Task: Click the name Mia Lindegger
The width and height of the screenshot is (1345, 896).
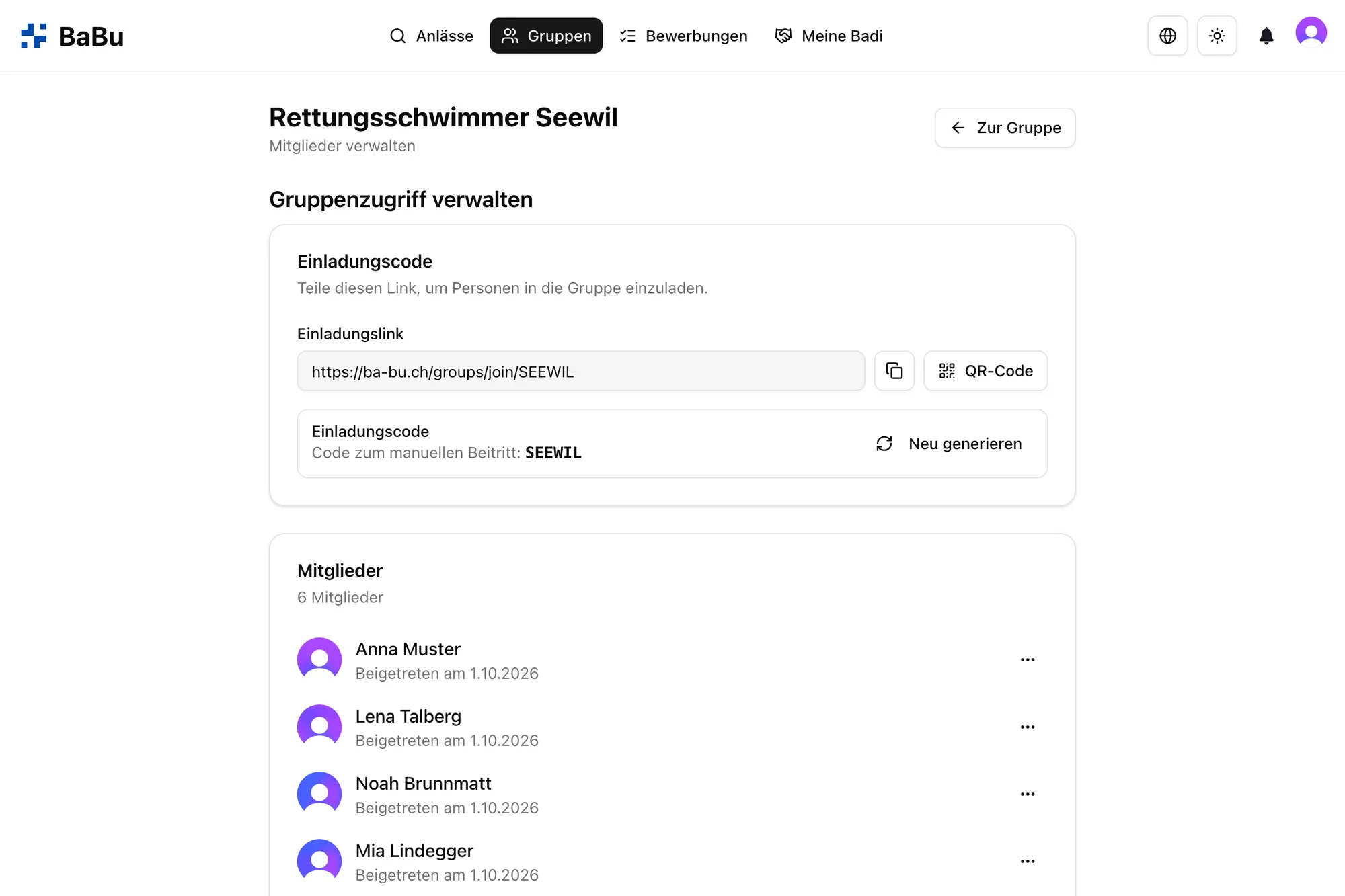Action: click(x=414, y=851)
